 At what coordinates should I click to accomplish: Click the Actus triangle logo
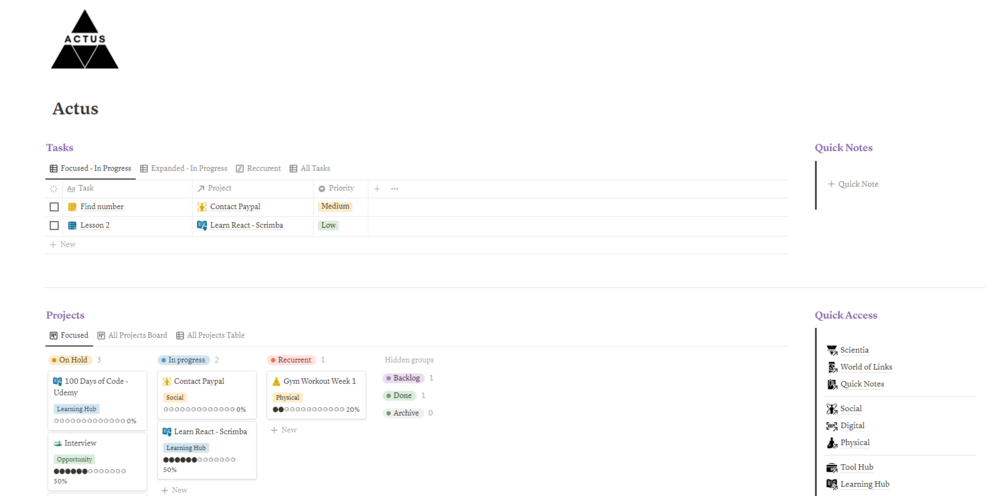pos(85,39)
